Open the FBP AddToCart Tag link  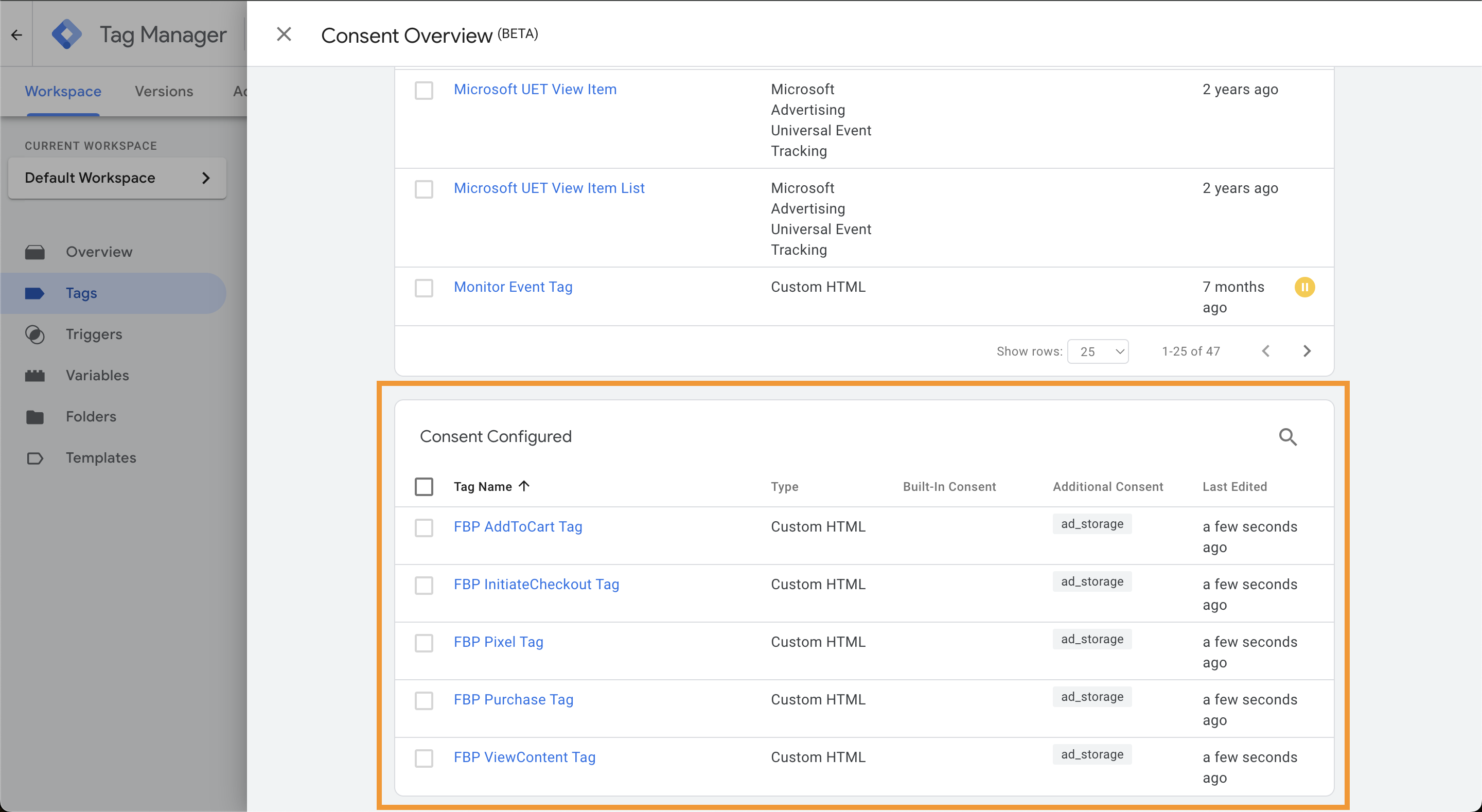tap(518, 526)
